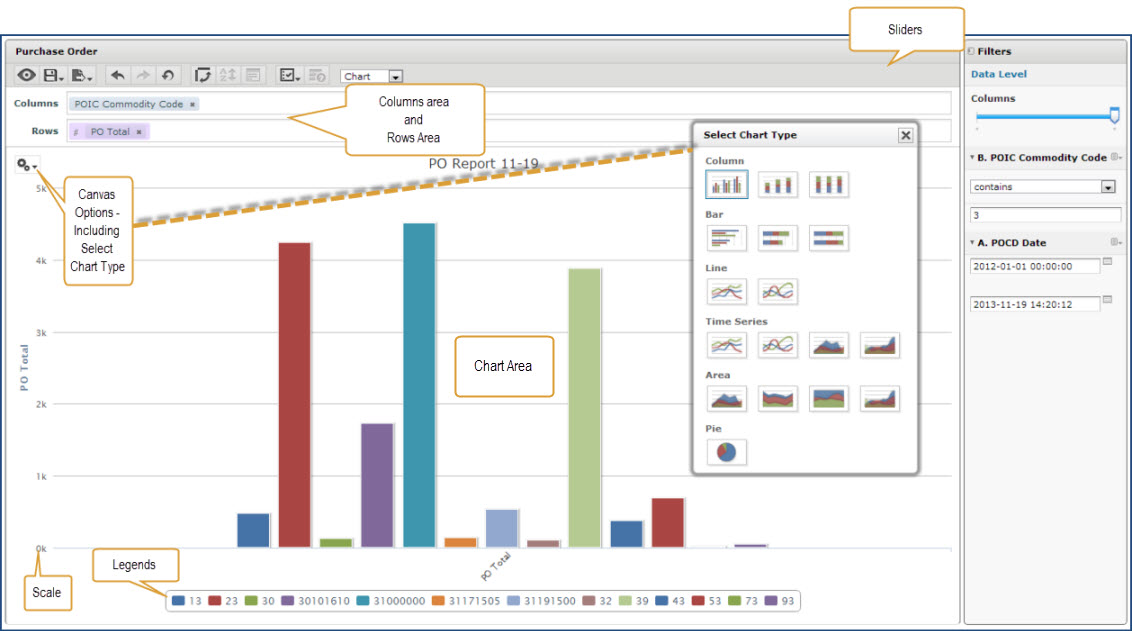Viewport: 1132px width, 631px height.
Task: Choose the first Bar chart type
Action: pyautogui.click(x=726, y=238)
